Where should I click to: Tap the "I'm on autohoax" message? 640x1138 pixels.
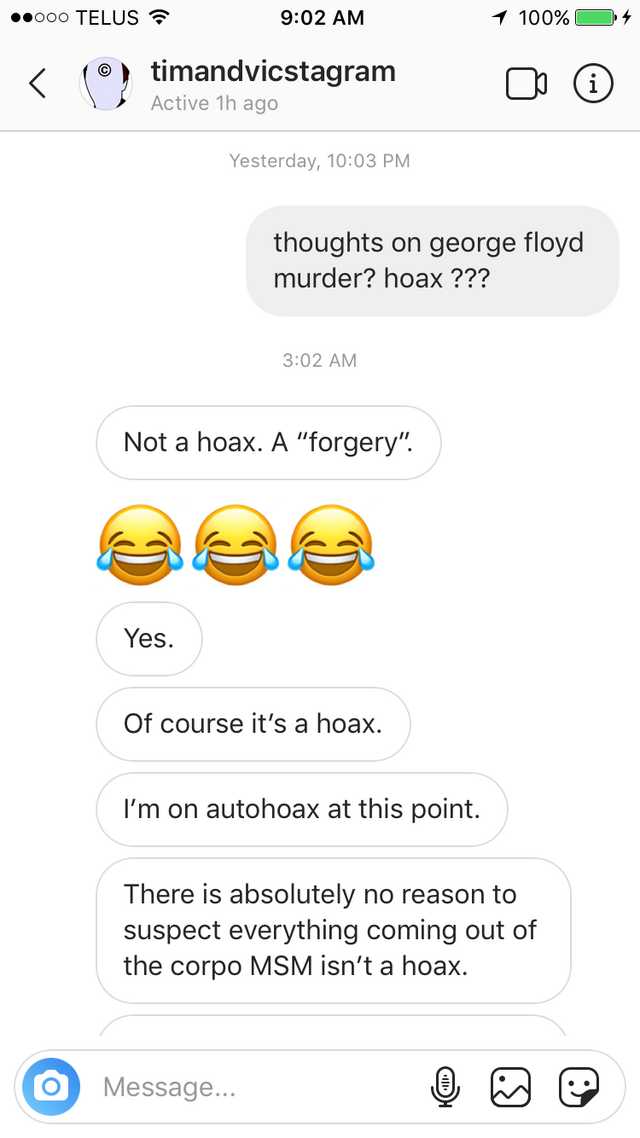[302, 809]
